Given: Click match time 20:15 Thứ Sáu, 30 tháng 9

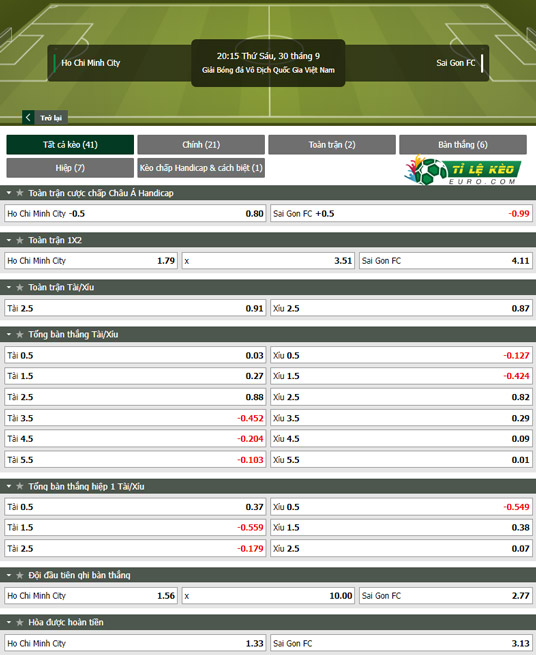Looking at the screenshot, I should pos(268,56).
